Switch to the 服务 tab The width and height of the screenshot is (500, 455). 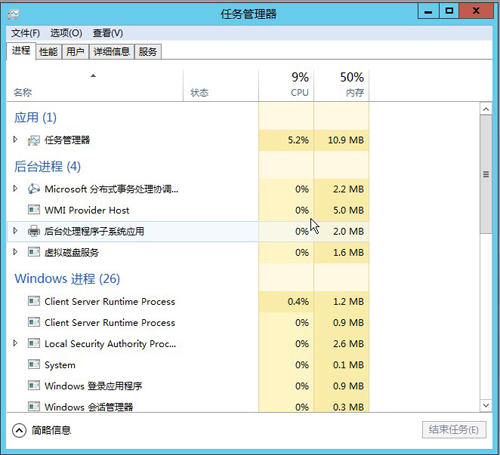[x=148, y=52]
